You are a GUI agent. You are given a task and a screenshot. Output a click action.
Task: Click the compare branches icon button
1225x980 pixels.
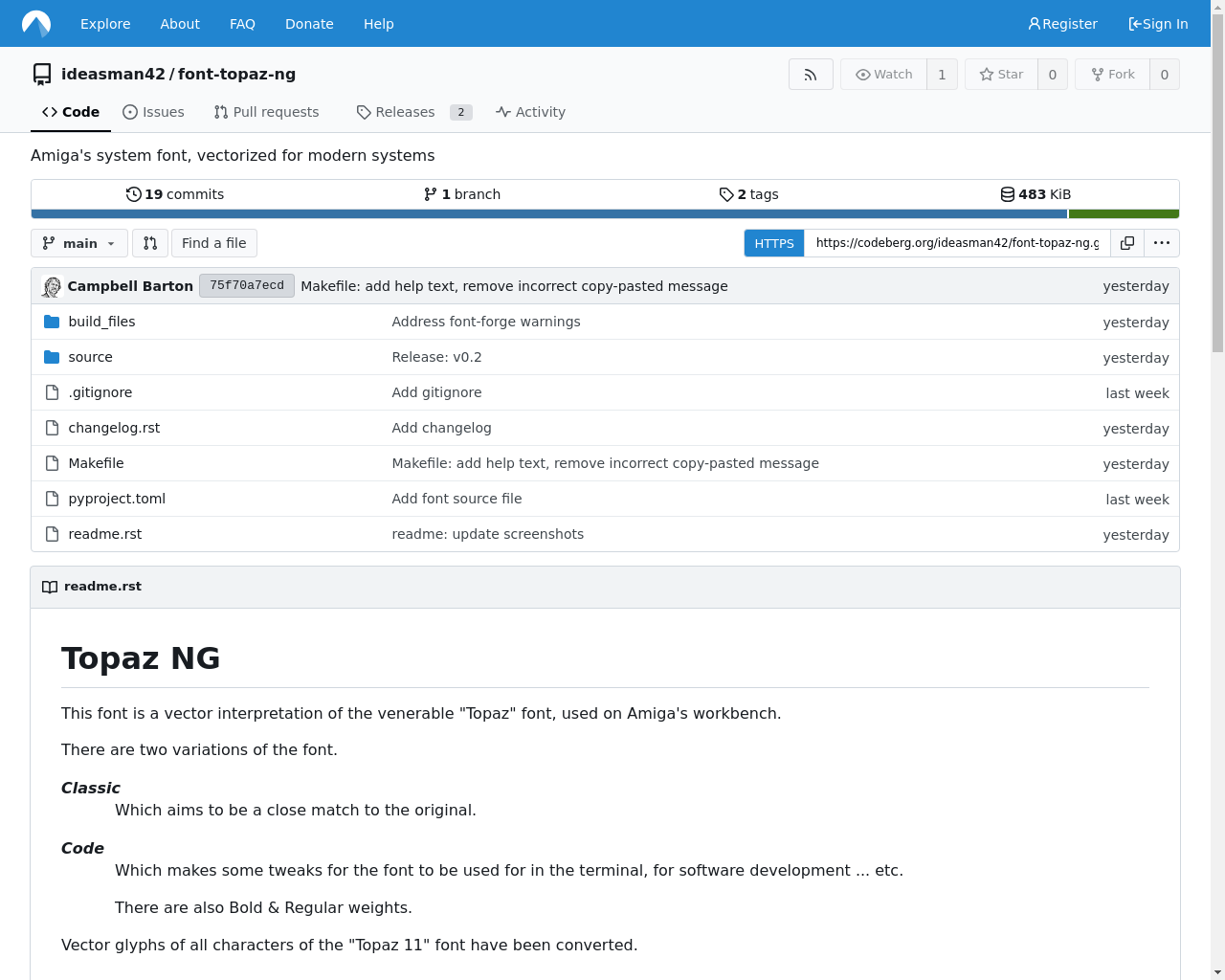150,243
